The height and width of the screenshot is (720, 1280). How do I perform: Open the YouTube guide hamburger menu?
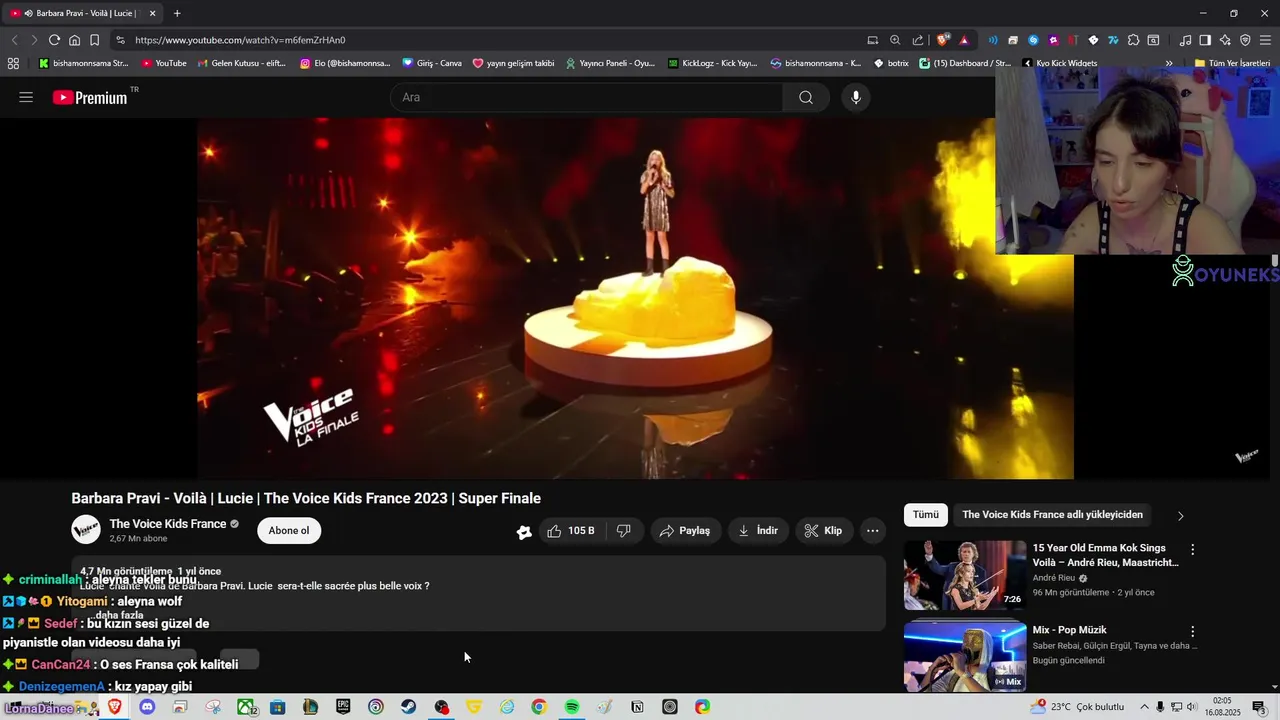[x=26, y=97]
